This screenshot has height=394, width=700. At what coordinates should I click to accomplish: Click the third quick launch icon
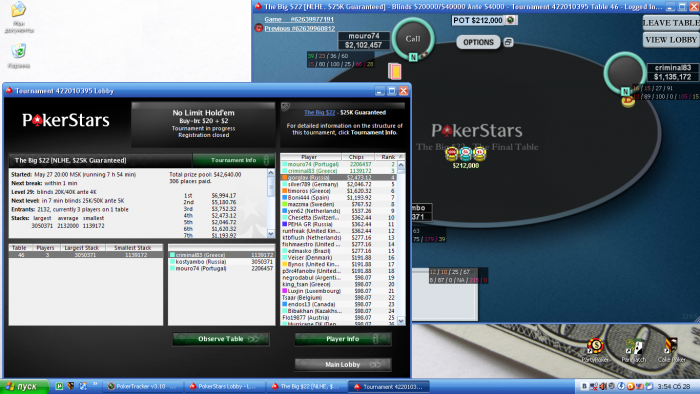pyautogui.click(x=83, y=386)
